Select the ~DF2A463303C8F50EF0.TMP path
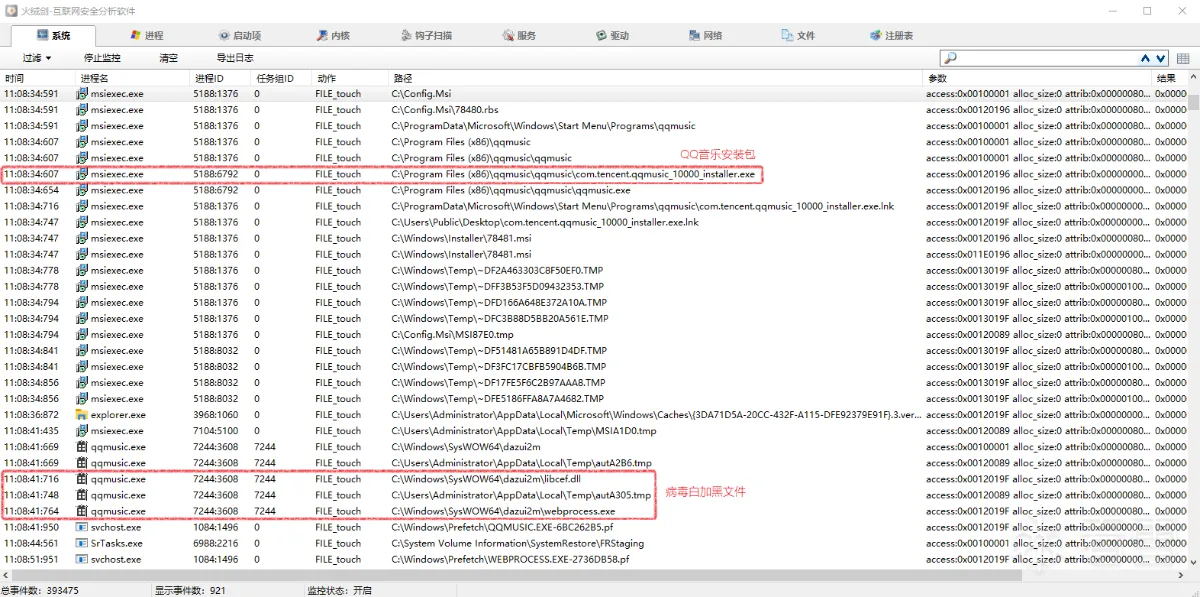 (499, 270)
